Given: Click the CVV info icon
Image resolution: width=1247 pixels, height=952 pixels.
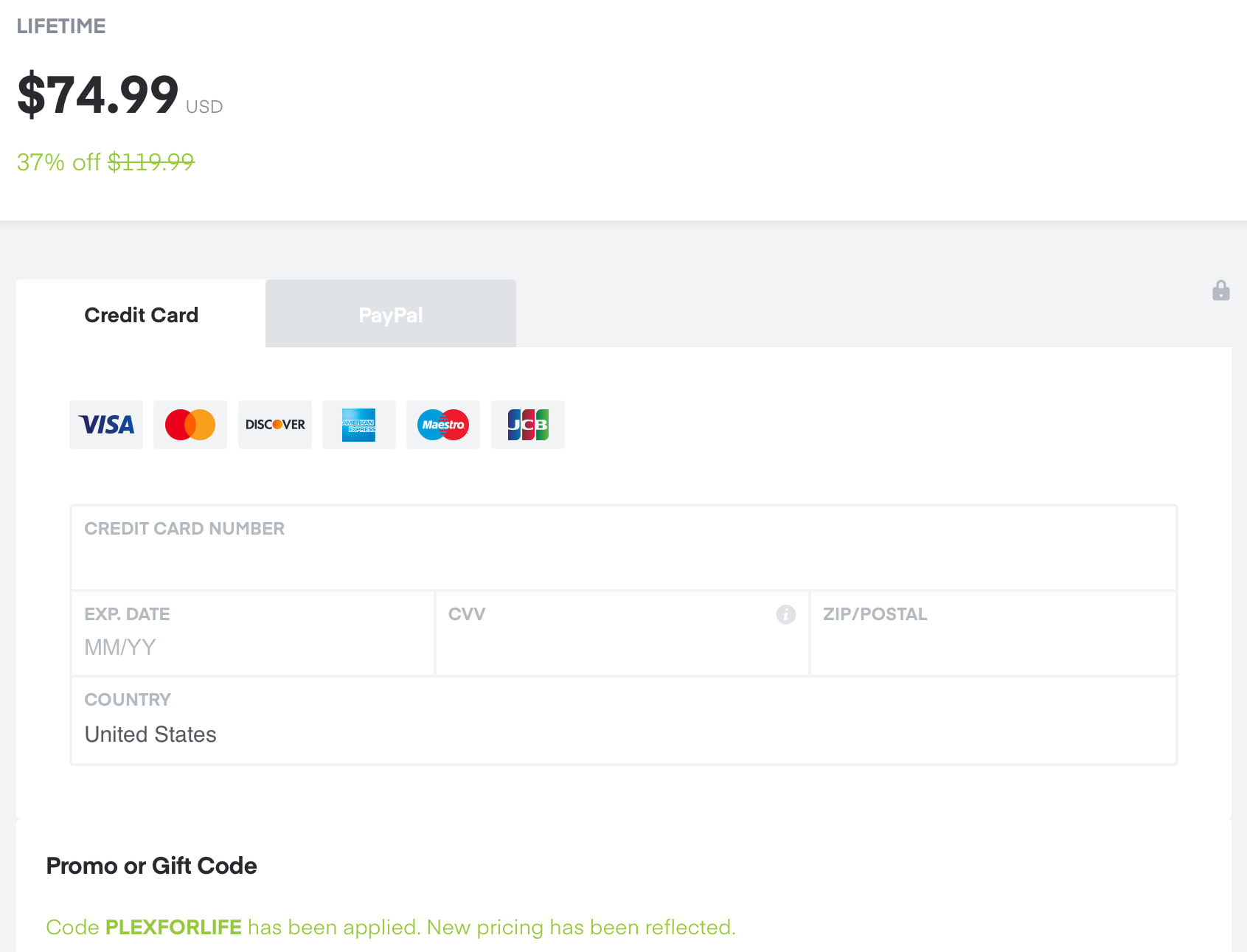Looking at the screenshot, I should point(786,614).
